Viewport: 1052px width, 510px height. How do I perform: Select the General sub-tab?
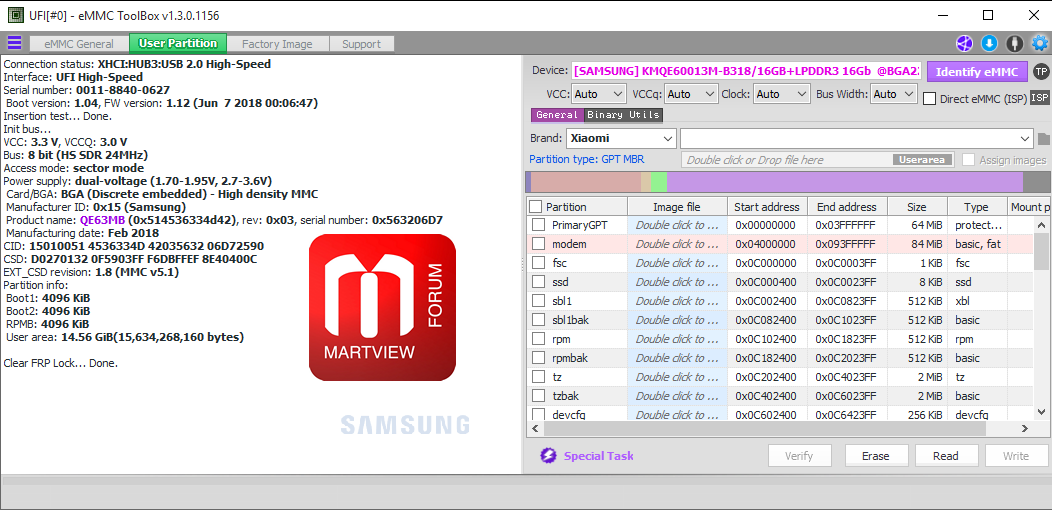tap(557, 115)
